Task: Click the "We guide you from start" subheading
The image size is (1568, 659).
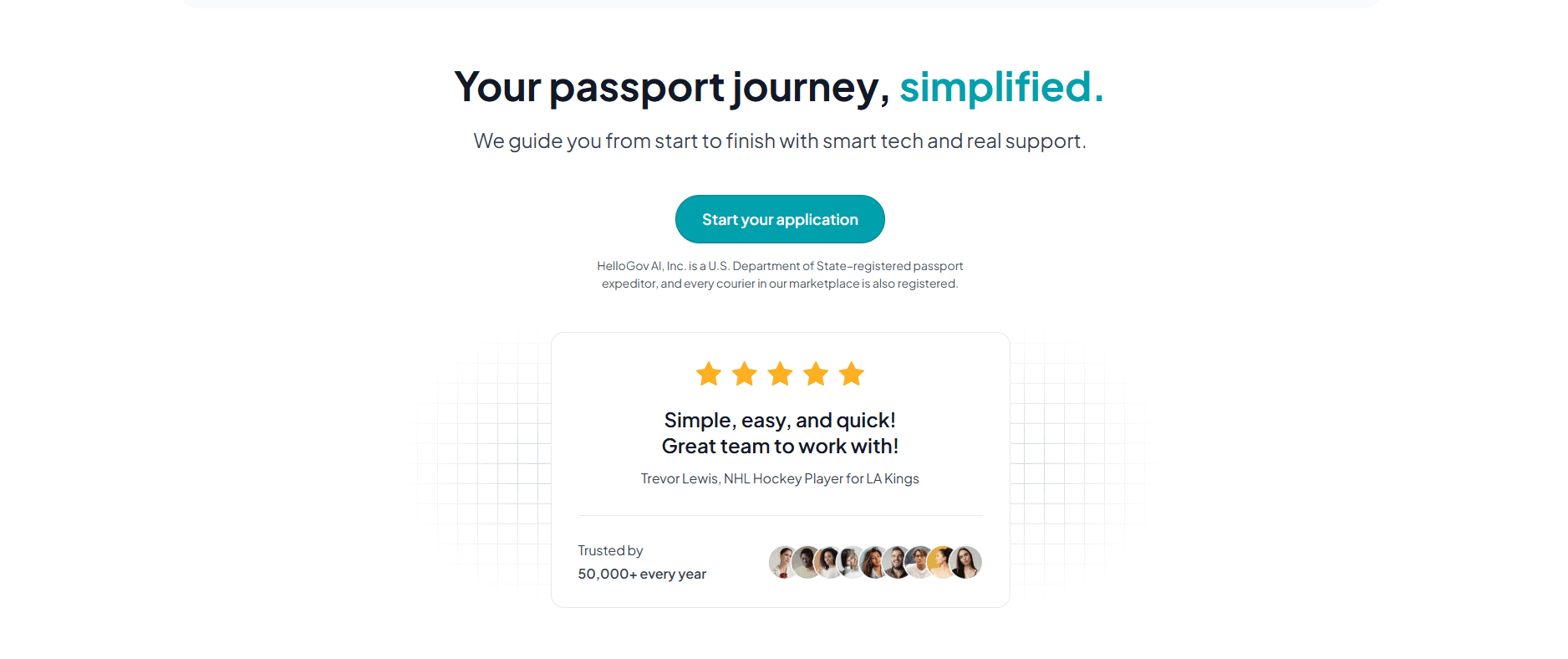Action: pyautogui.click(x=780, y=141)
